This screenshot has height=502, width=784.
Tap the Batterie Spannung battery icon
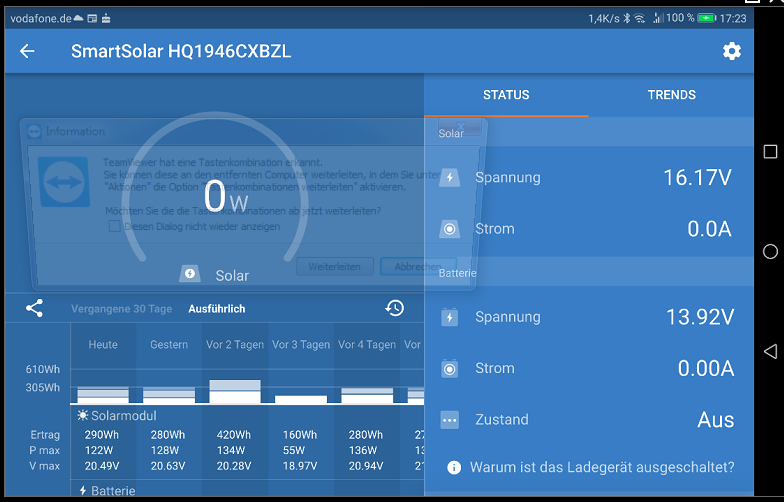tap(450, 317)
